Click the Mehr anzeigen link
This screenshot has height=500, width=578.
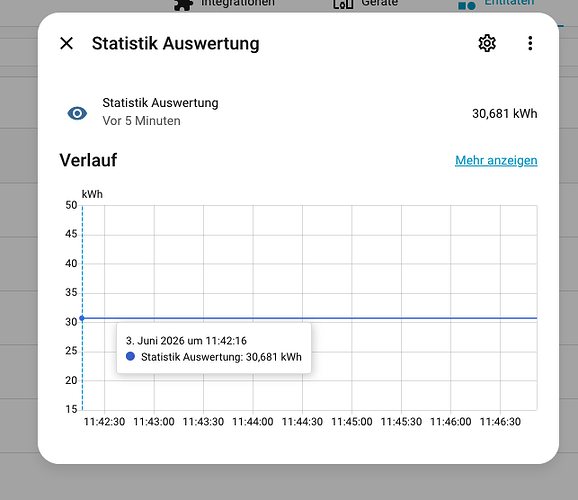pos(496,160)
